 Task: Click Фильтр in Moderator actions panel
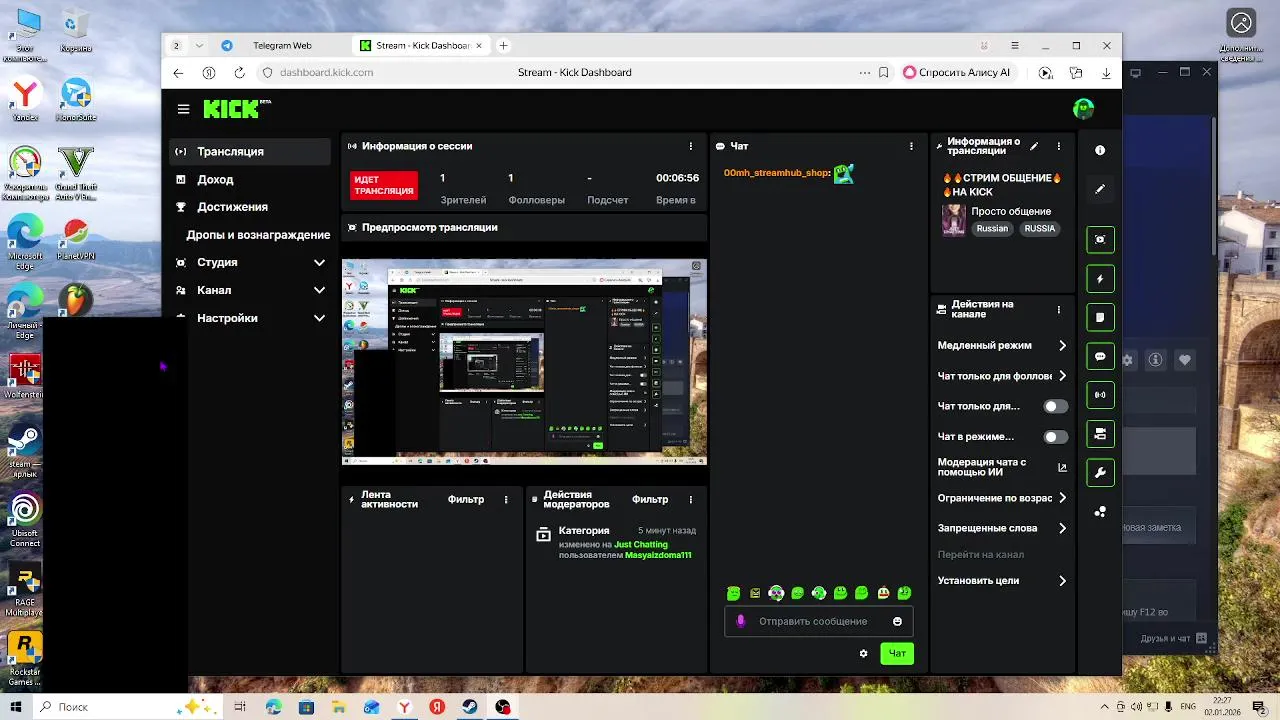pyautogui.click(x=650, y=499)
